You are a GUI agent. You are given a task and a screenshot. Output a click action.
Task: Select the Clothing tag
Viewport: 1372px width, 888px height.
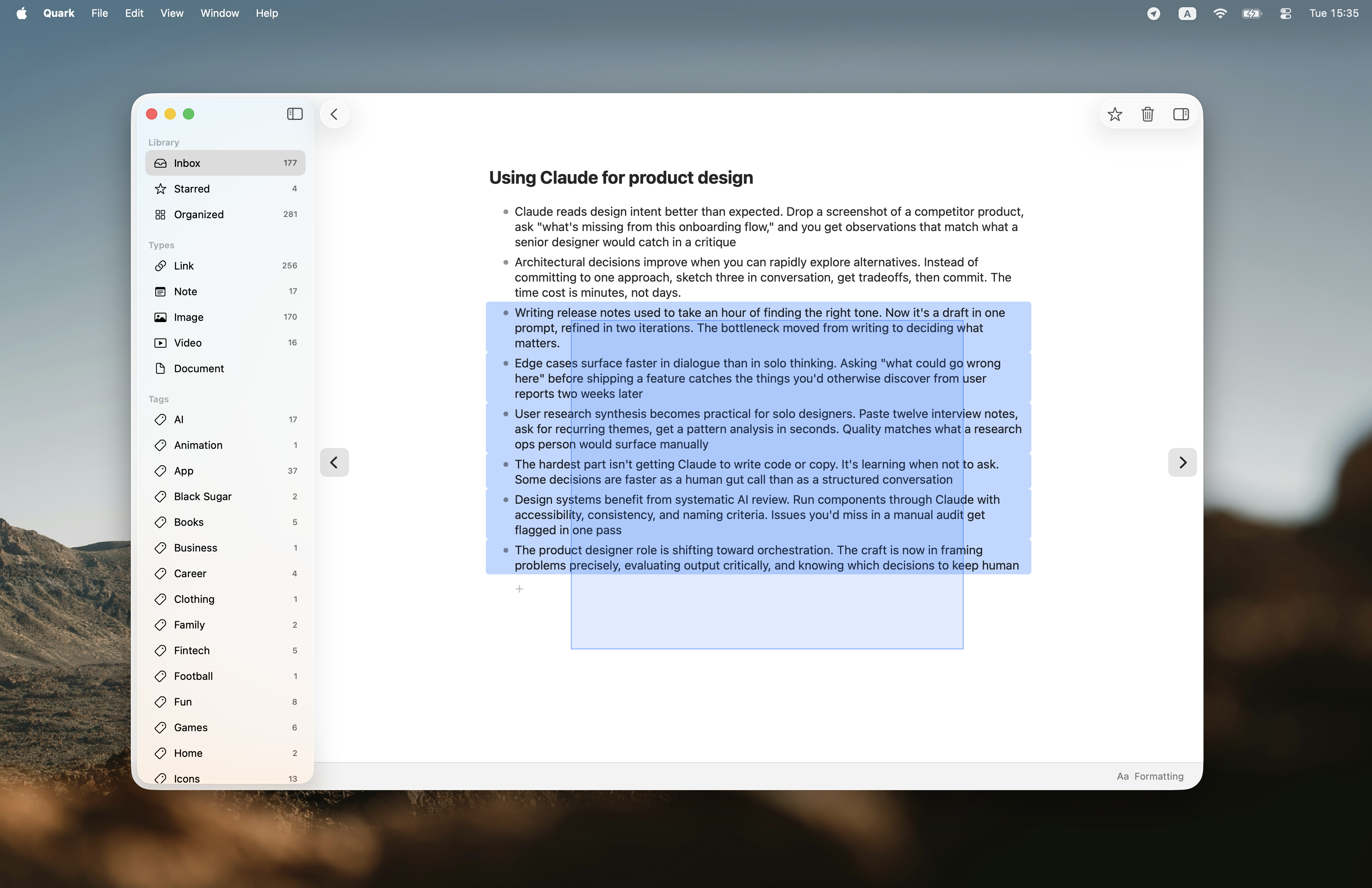click(225, 599)
